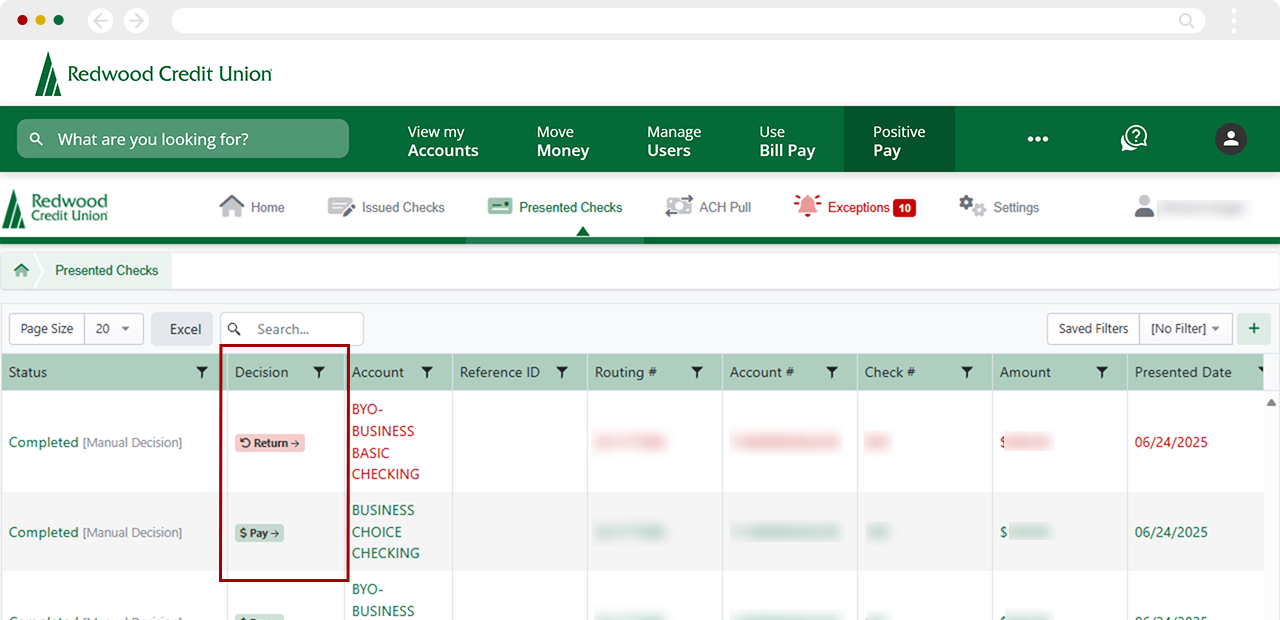The image size is (1280, 620).
Task: Click the address bar search magnifier
Action: pyautogui.click(x=1186, y=20)
